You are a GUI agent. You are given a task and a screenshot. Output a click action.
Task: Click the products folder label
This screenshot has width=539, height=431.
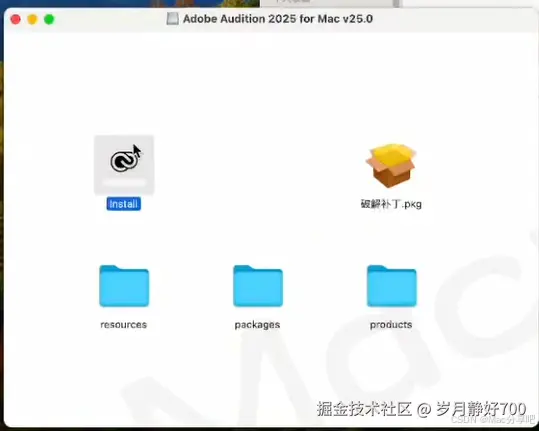coord(391,325)
